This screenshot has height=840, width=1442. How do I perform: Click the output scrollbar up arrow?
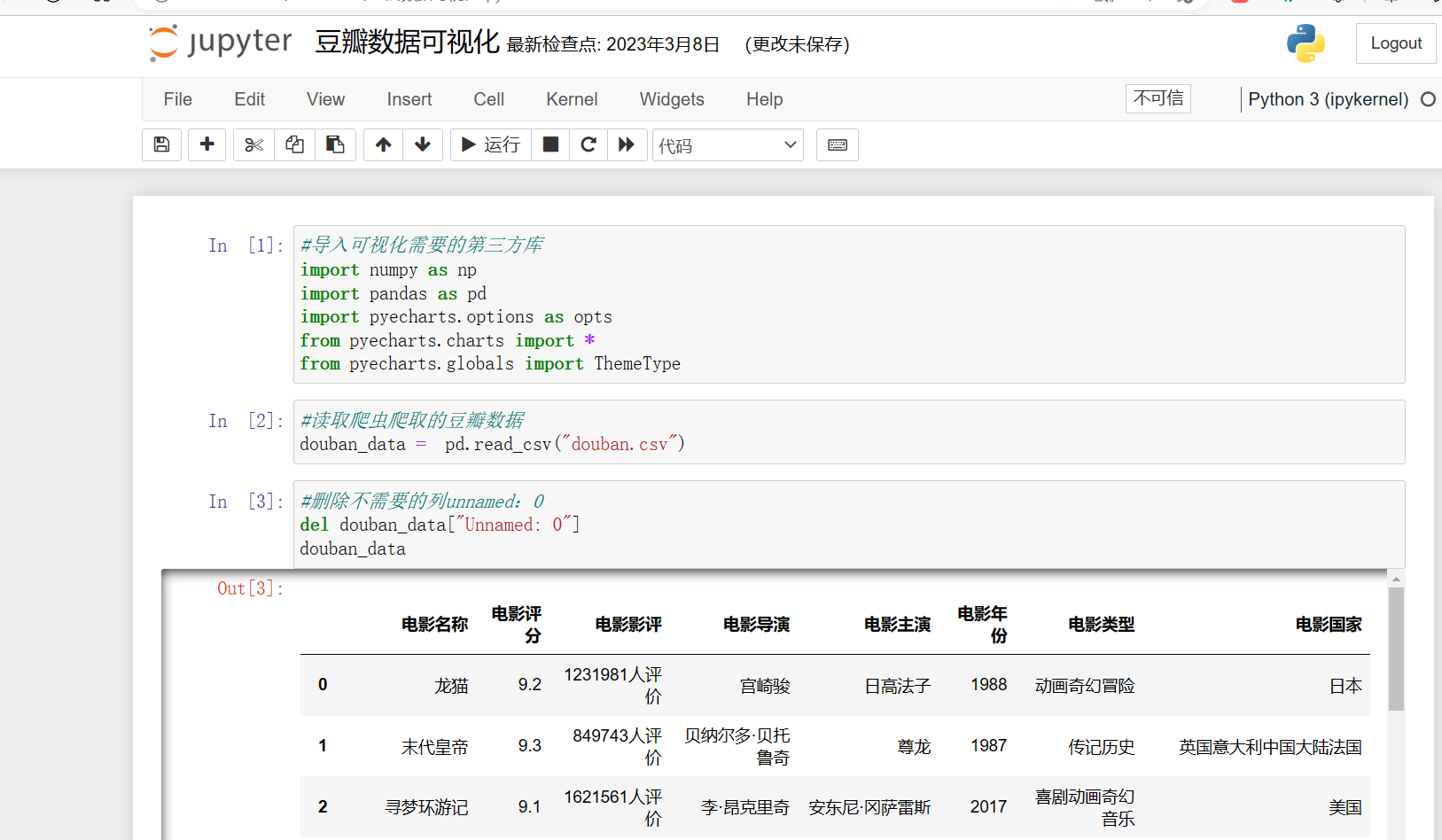1396,579
